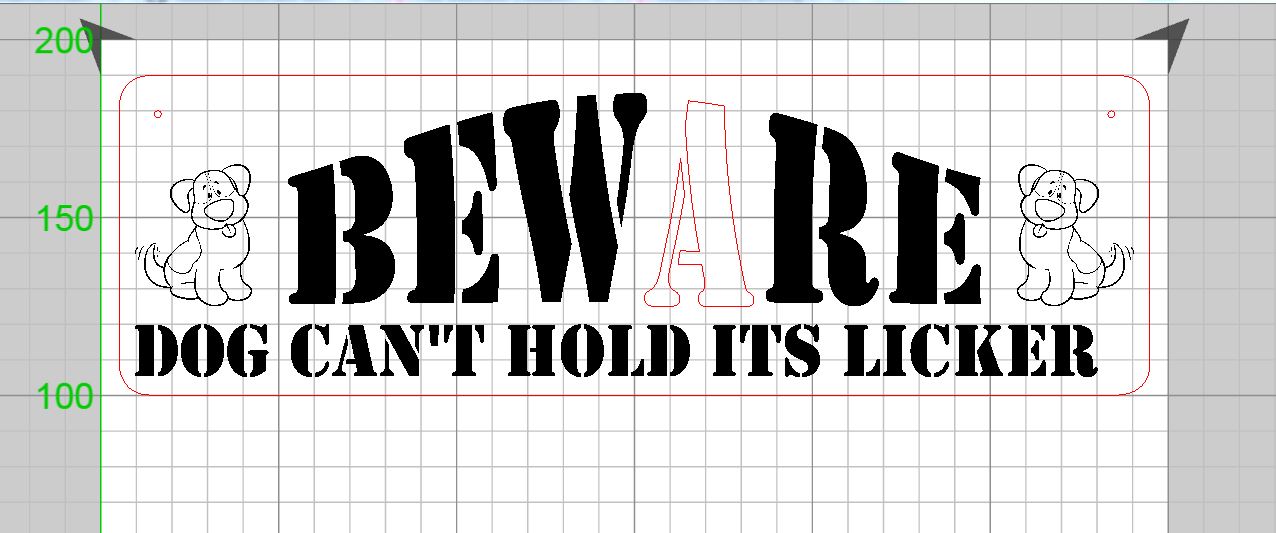
Task: Select the red outlined letter A
Action: pos(700,204)
